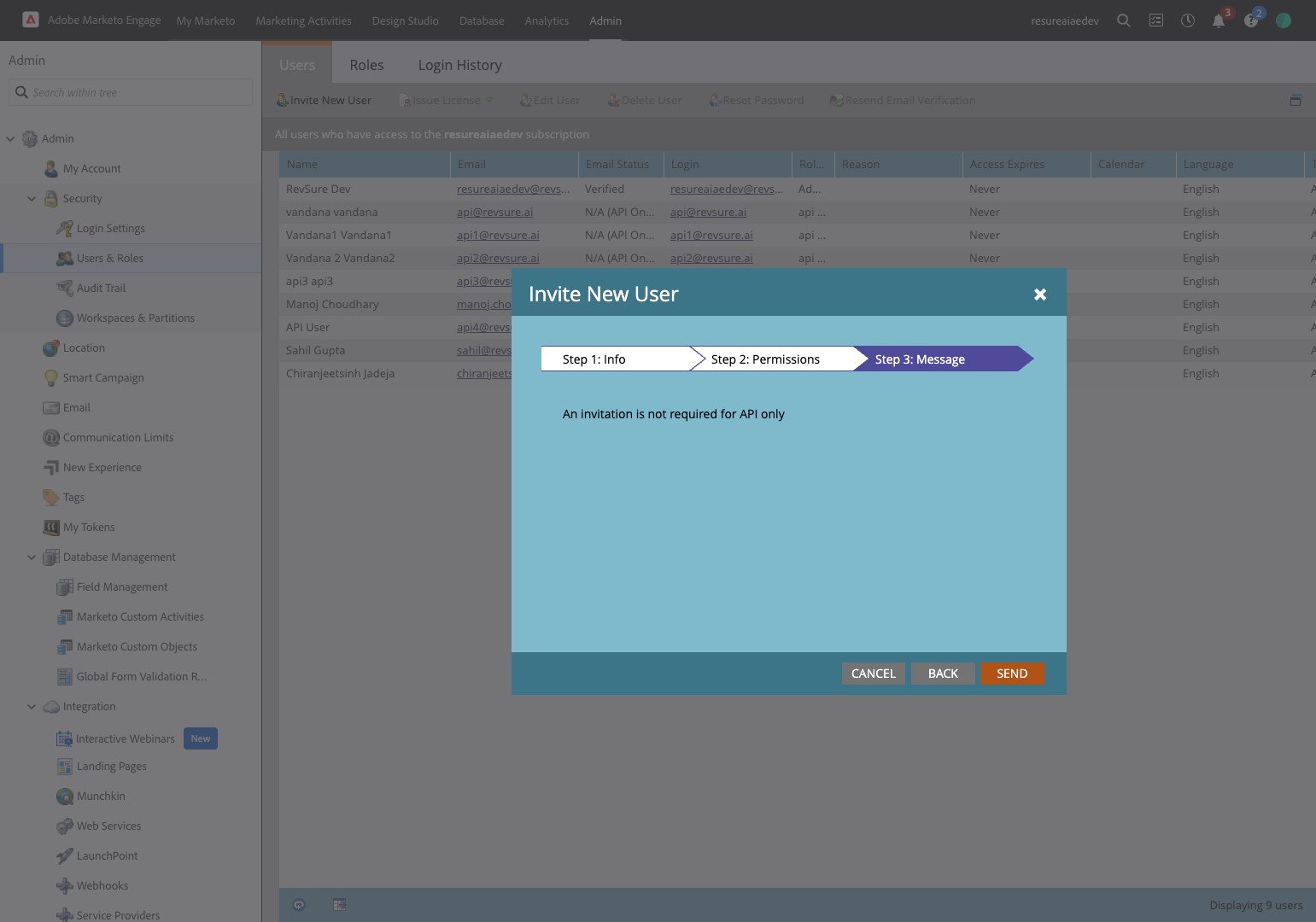Switch to the Roles tab
The image size is (1316, 922).
366,65
